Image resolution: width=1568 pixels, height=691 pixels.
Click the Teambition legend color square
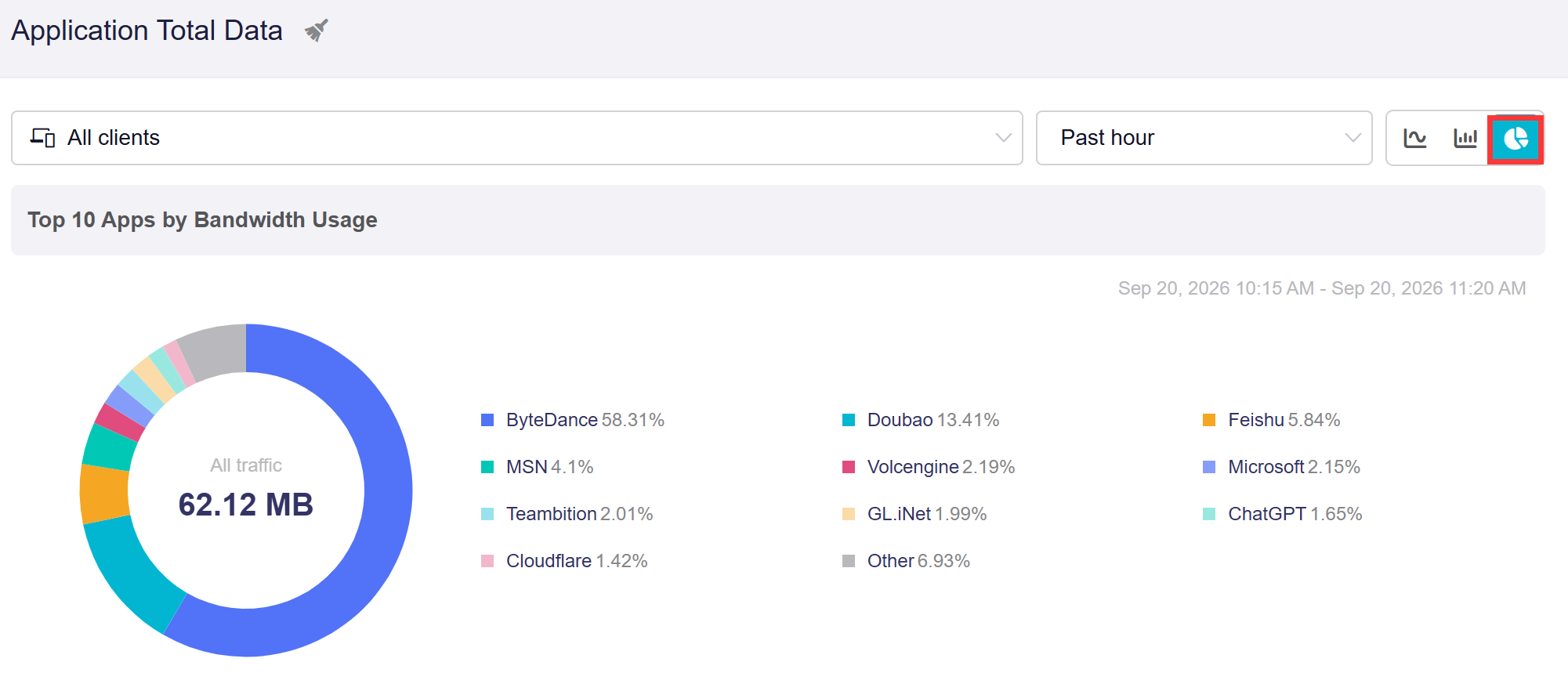pyautogui.click(x=487, y=514)
